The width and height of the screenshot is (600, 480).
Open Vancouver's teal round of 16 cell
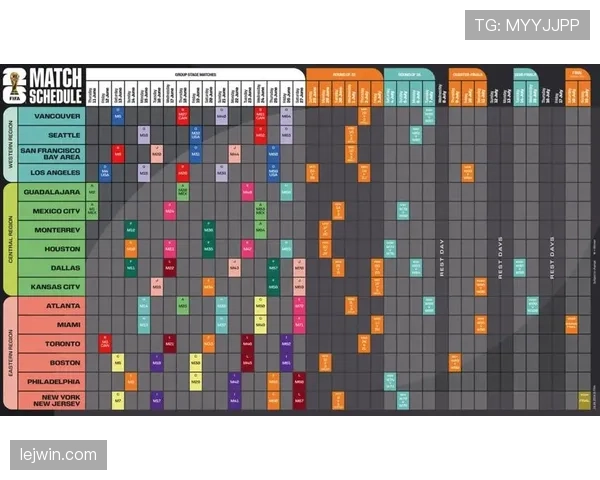pos(429,116)
